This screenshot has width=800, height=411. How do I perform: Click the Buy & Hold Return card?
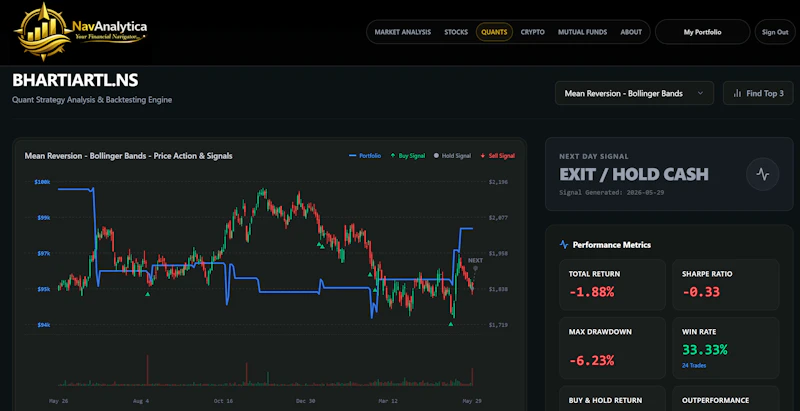pos(612,399)
